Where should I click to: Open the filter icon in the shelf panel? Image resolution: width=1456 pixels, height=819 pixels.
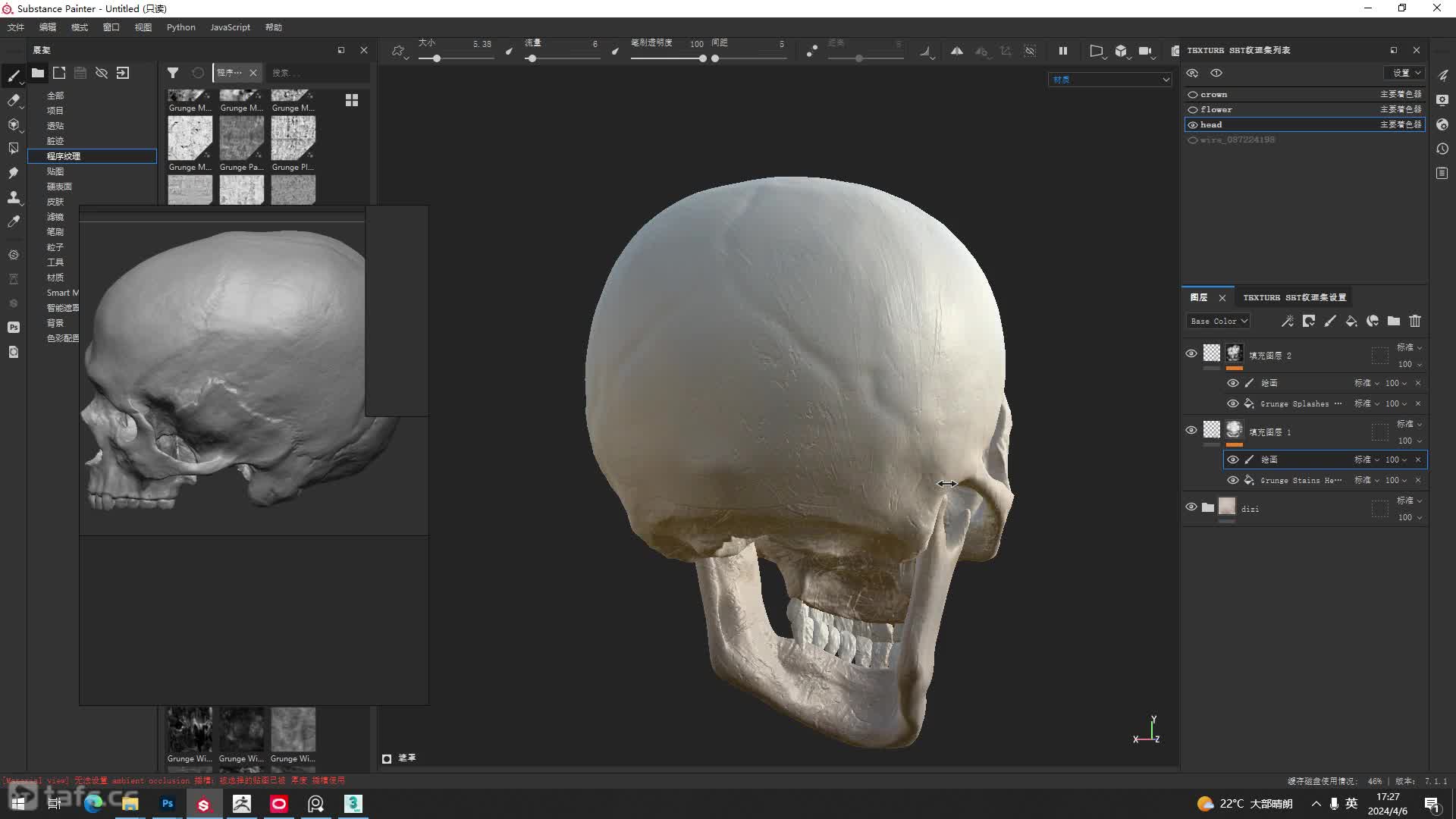coord(173,73)
